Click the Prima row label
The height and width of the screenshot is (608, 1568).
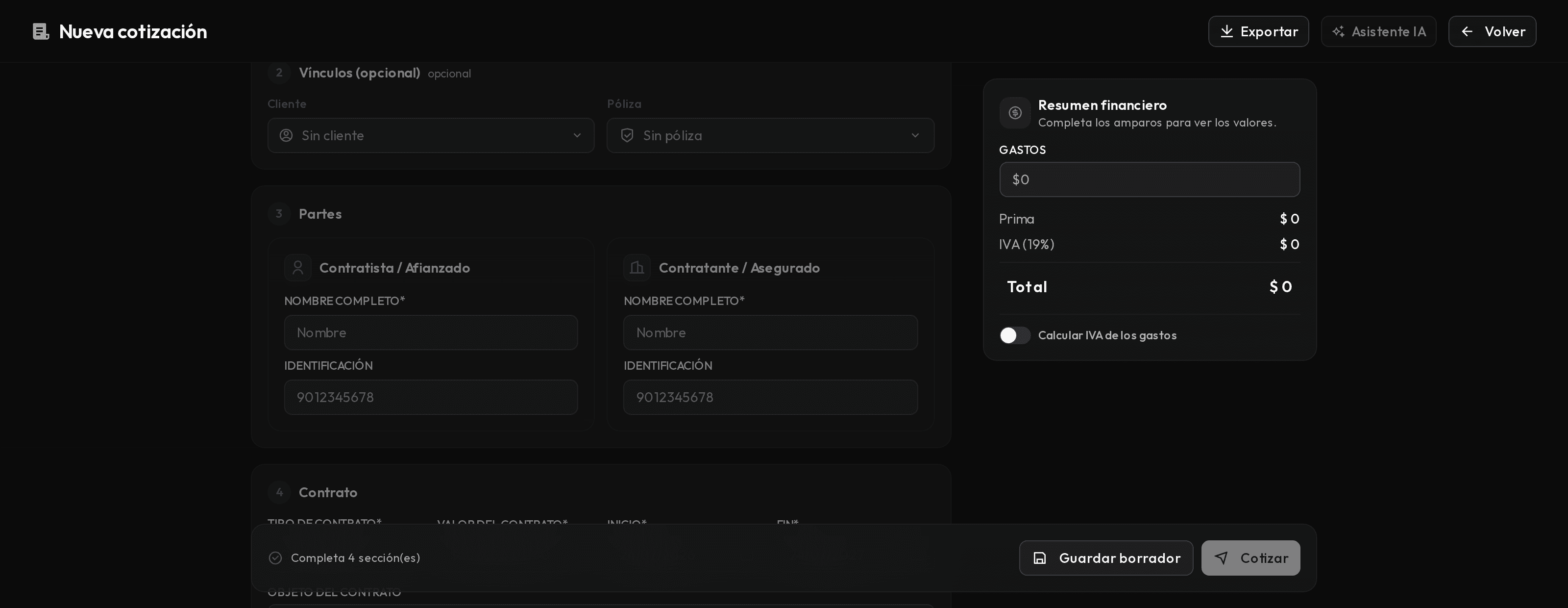click(1017, 219)
